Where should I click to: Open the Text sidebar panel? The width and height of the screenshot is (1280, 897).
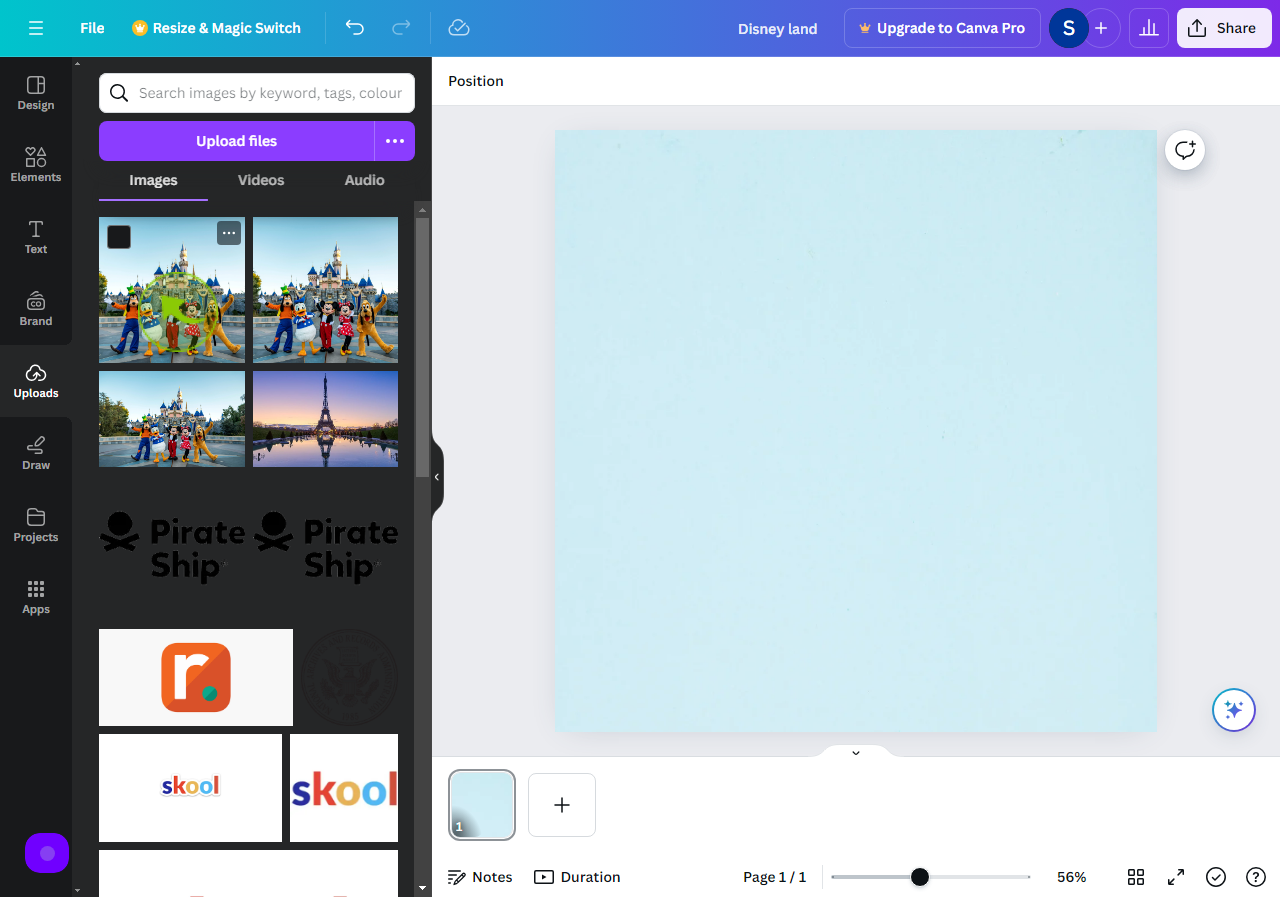point(36,237)
